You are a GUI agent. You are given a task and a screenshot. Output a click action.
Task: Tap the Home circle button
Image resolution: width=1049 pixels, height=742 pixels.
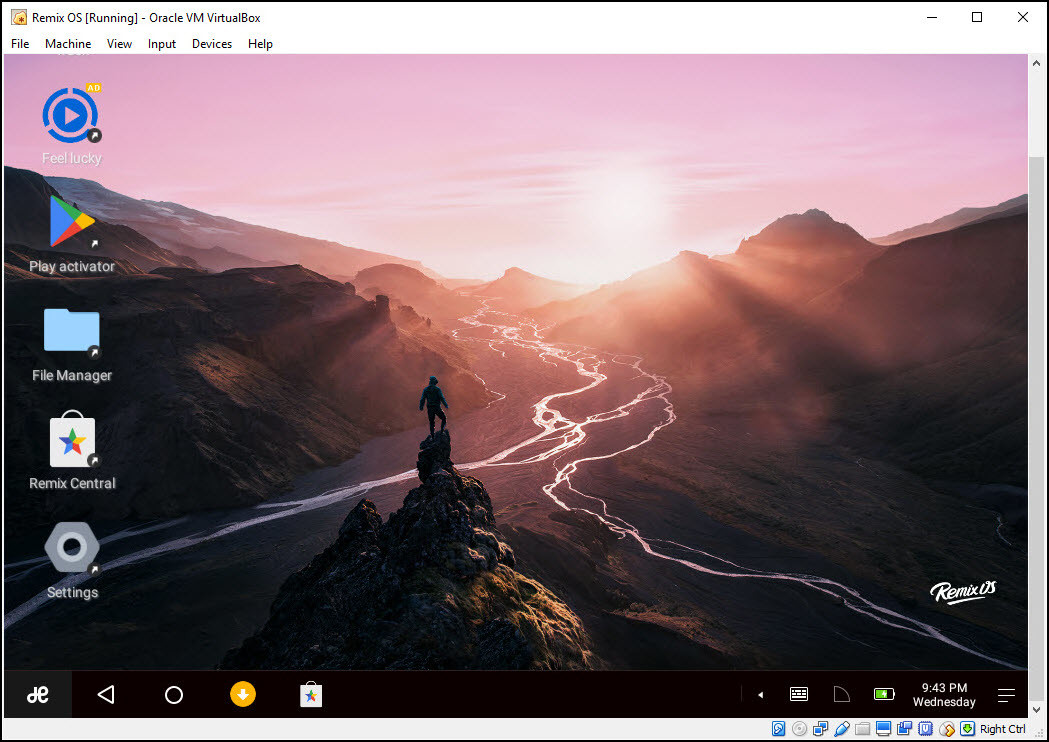pyautogui.click(x=174, y=695)
